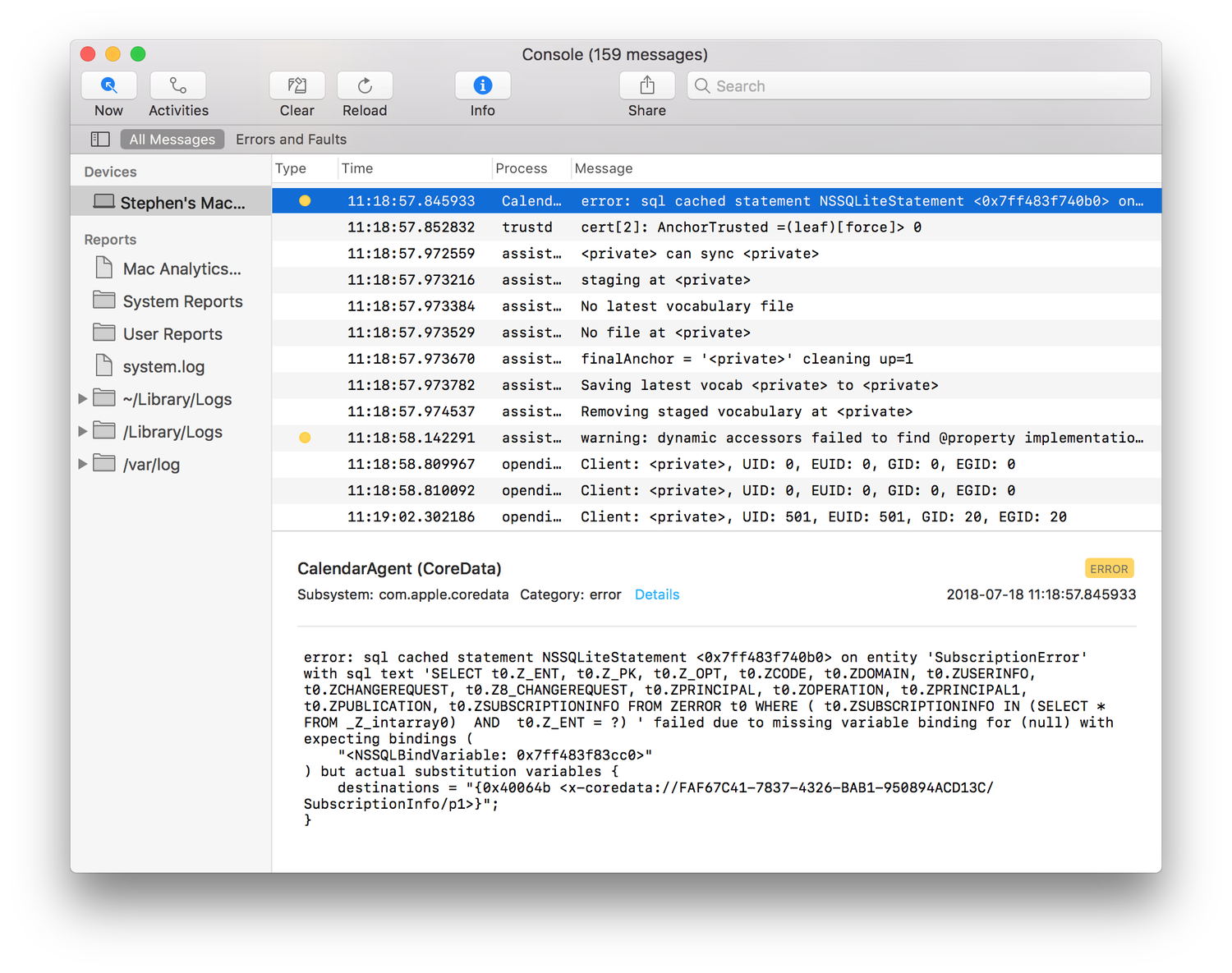Switch to All Messages filter

(172, 140)
